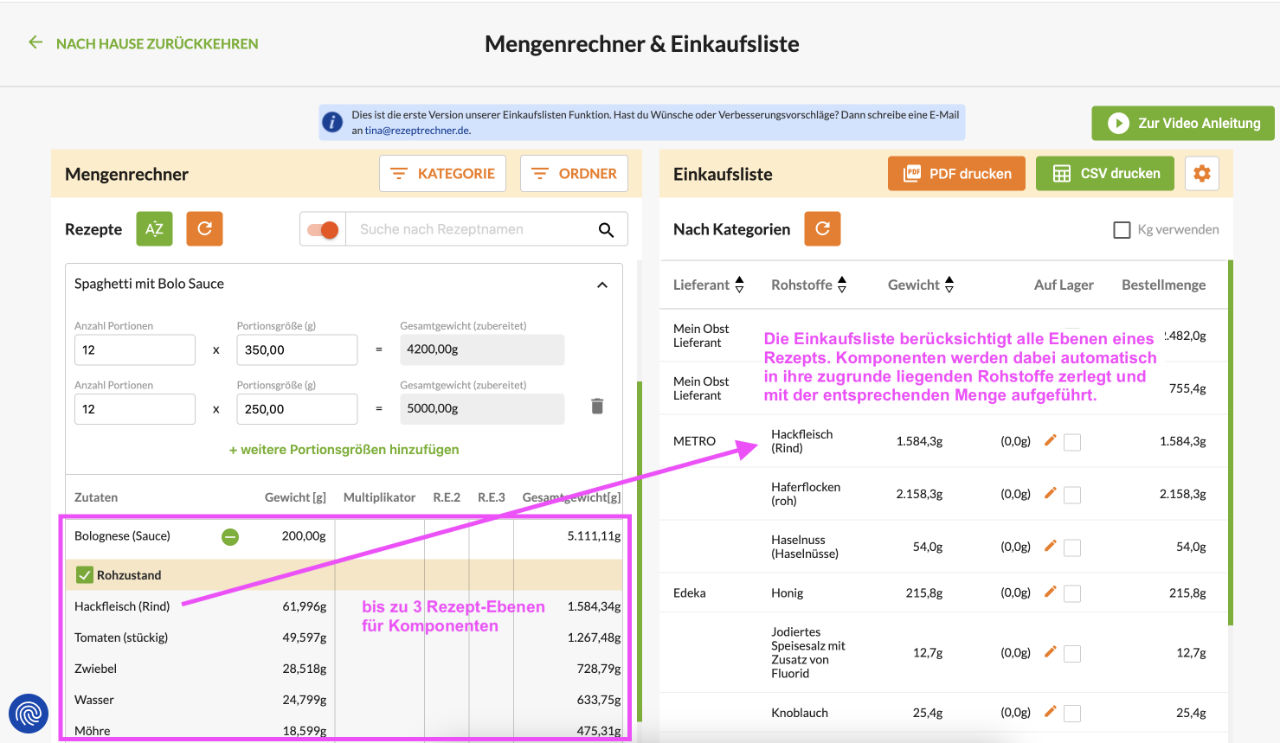Remove Bolognese (Sauce) via green minus icon
The height and width of the screenshot is (743, 1280).
pyautogui.click(x=230, y=536)
